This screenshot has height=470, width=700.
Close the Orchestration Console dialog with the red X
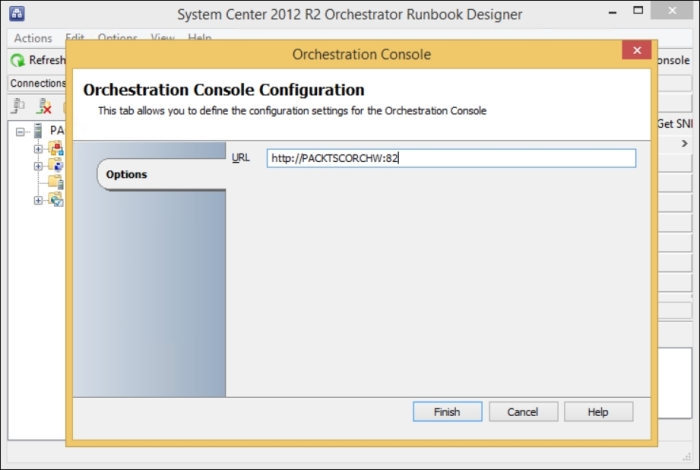point(637,50)
